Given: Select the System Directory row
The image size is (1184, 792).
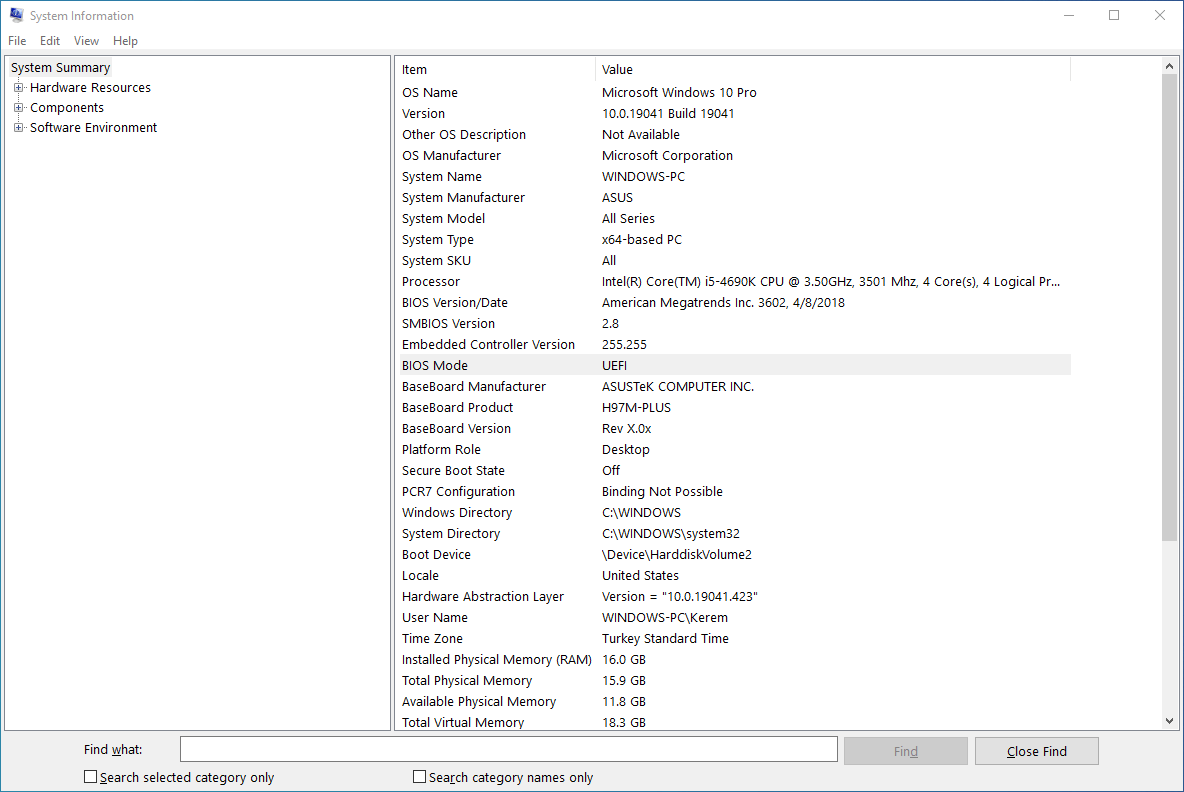Looking at the screenshot, I should pyautogui.click(x=735, y=533).
